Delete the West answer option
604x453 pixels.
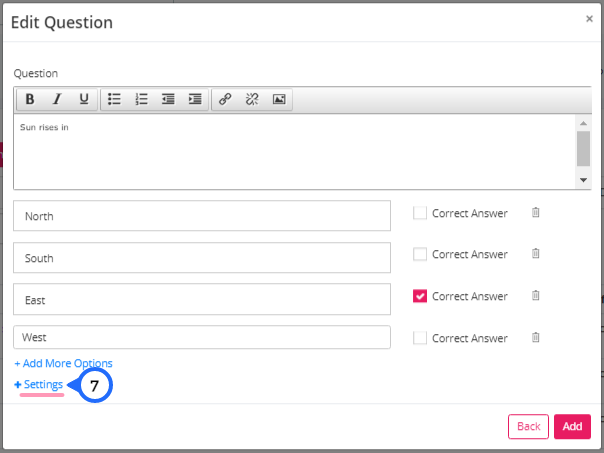click(535, 337)
